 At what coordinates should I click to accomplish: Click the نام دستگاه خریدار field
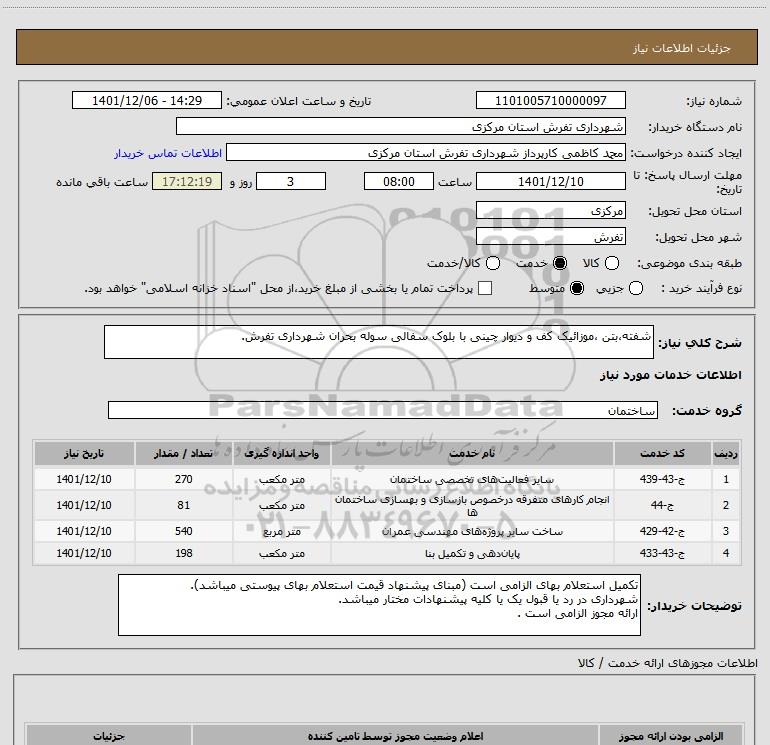(401, 126)
